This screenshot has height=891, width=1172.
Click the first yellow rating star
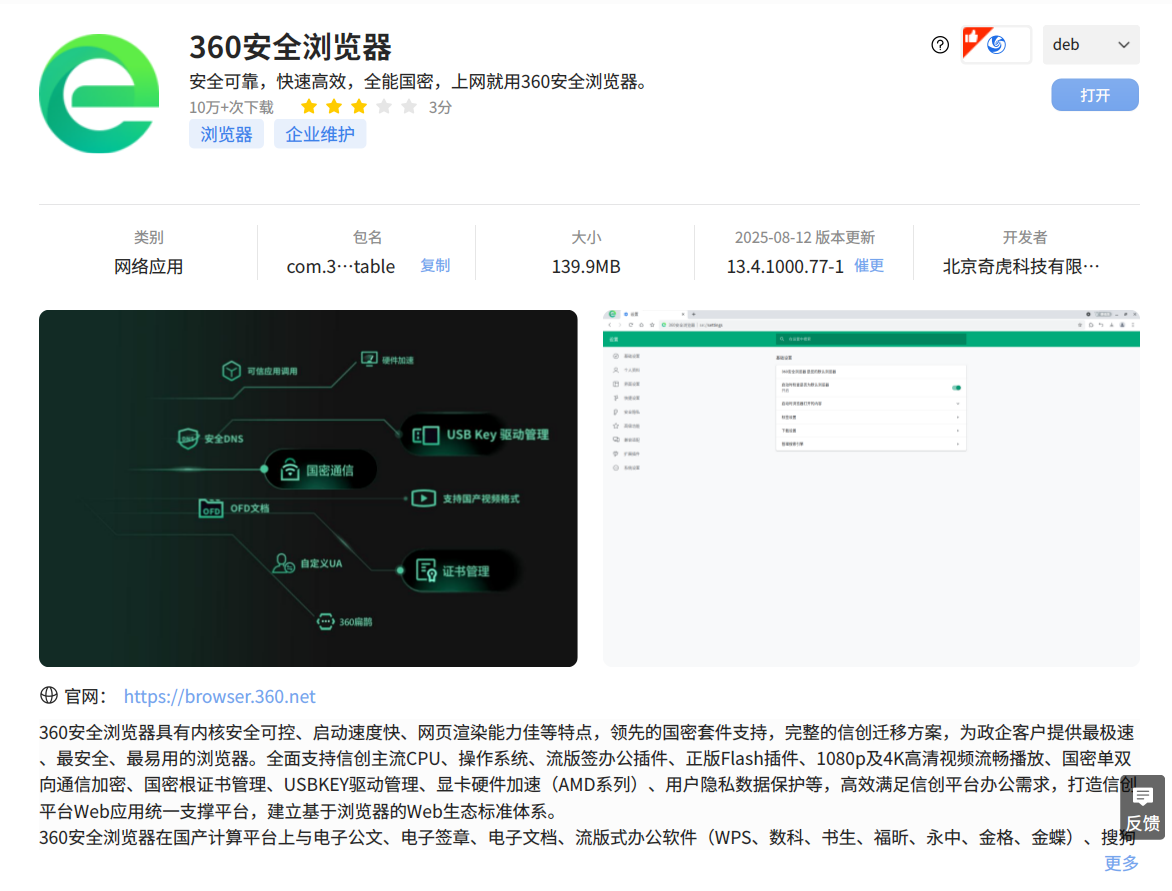click(x=309, y=106)
